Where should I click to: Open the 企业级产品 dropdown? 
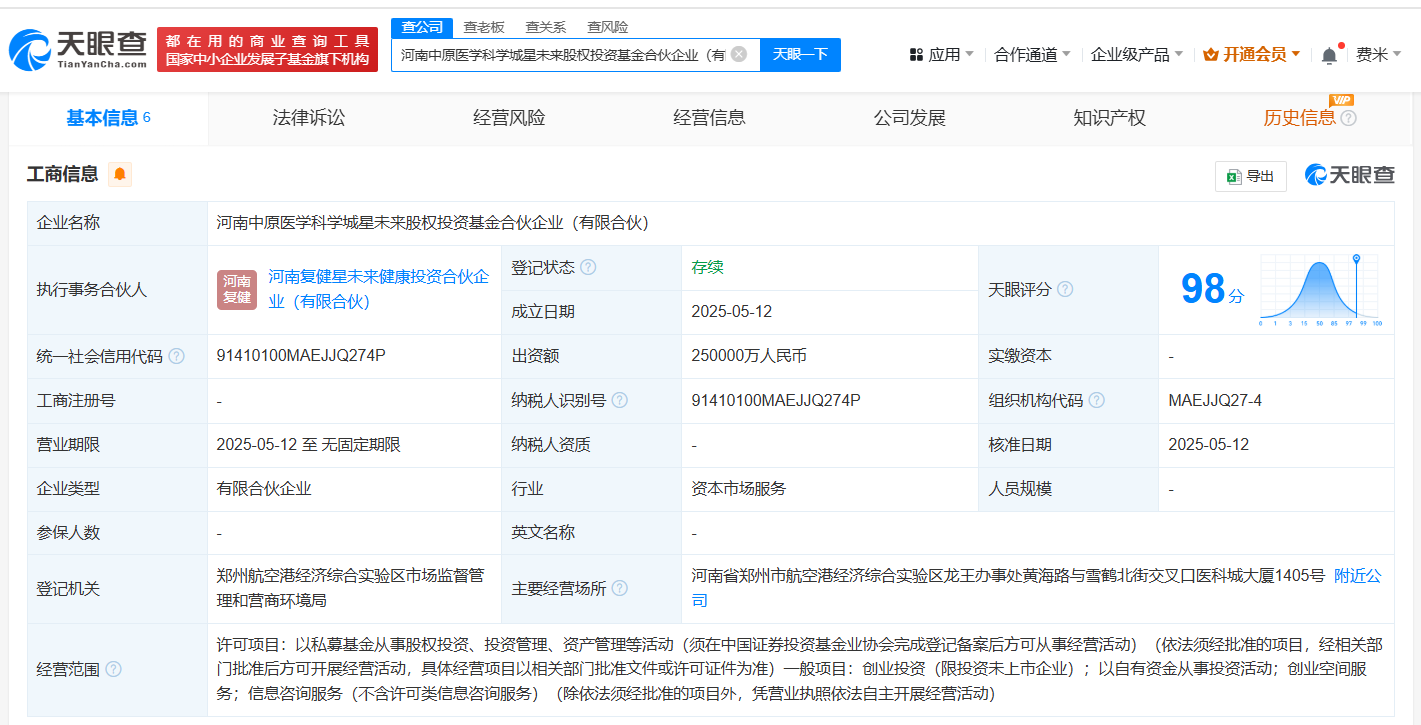click(x=1137, y=55)
